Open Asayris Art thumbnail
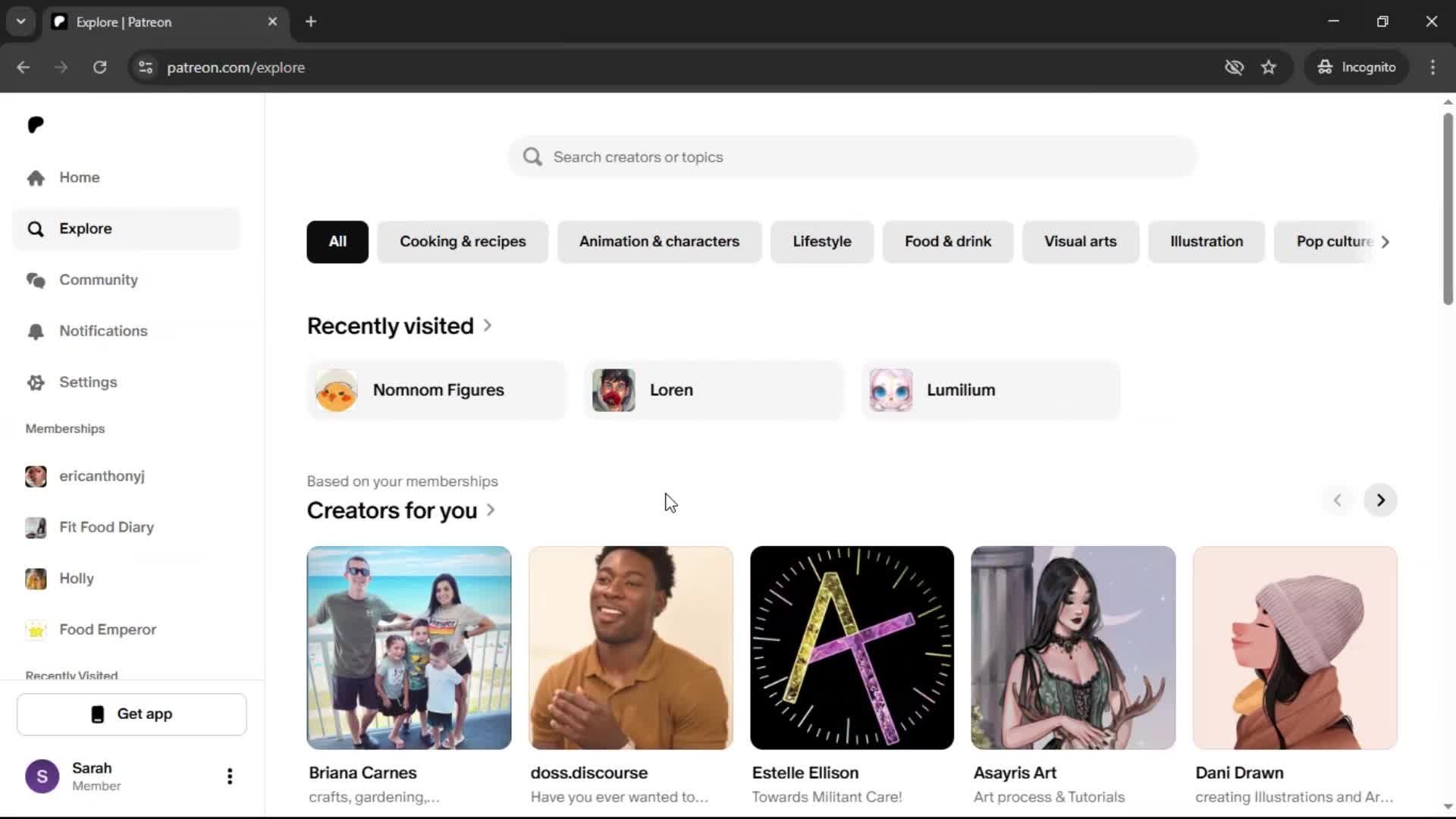1456x819 pixels. pyautogui.click(x=1074, y=648)
